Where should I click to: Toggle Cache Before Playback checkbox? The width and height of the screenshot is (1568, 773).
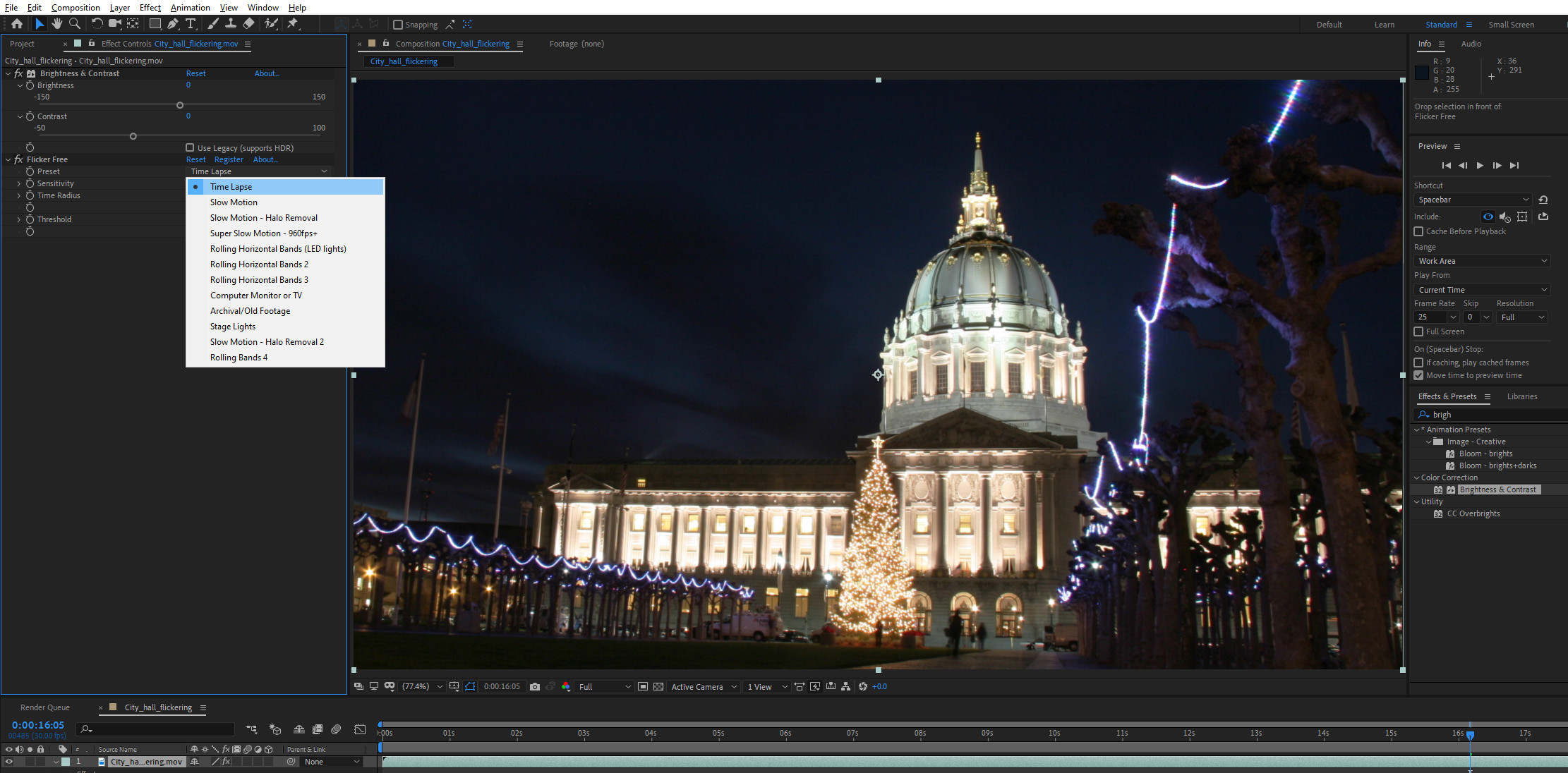click(1418, 231)
